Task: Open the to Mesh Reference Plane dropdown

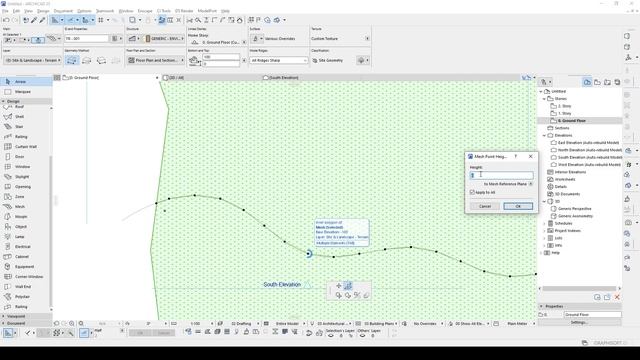Action: [531, 184]
